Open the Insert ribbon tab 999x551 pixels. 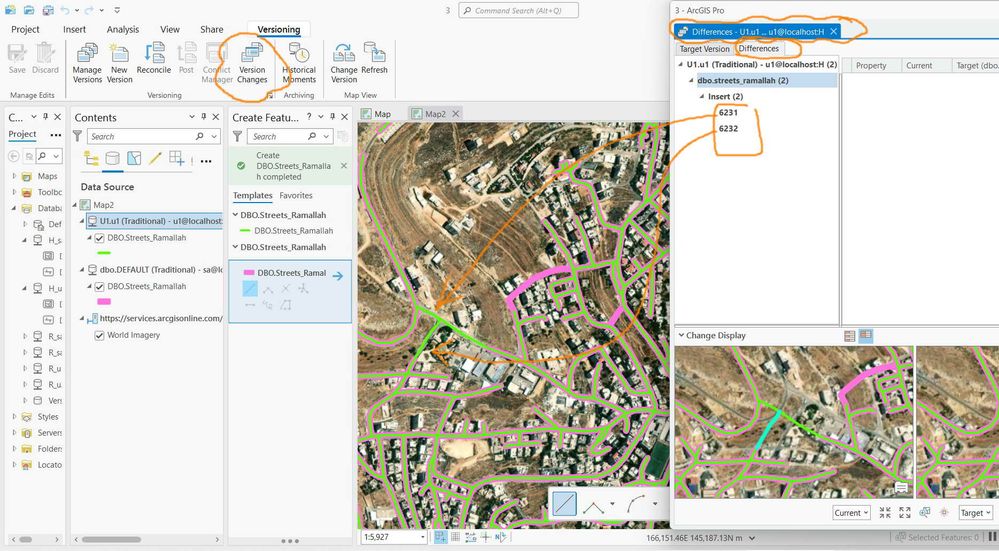(x=75, y=29)
